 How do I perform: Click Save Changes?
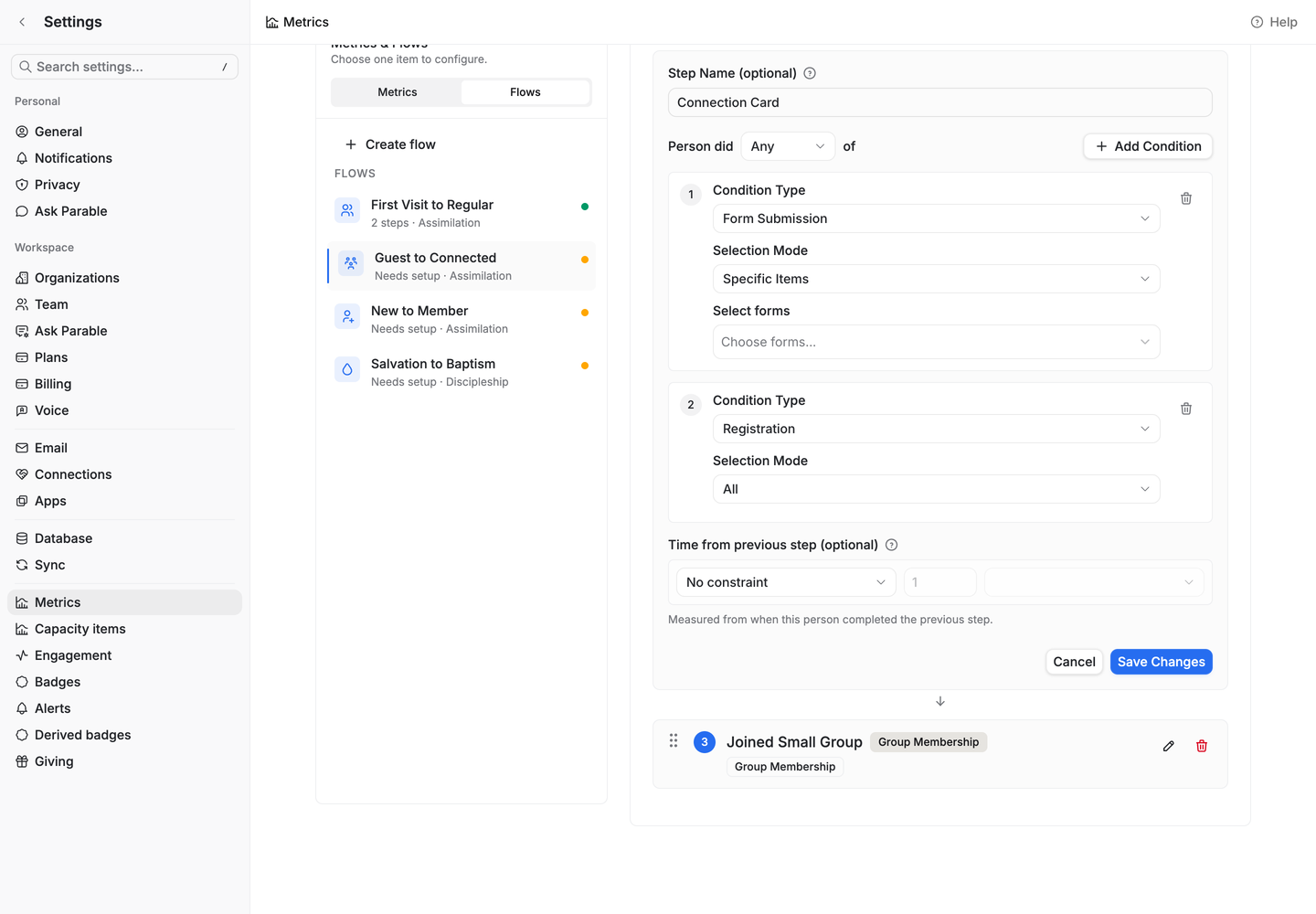tap(1161, 662)
